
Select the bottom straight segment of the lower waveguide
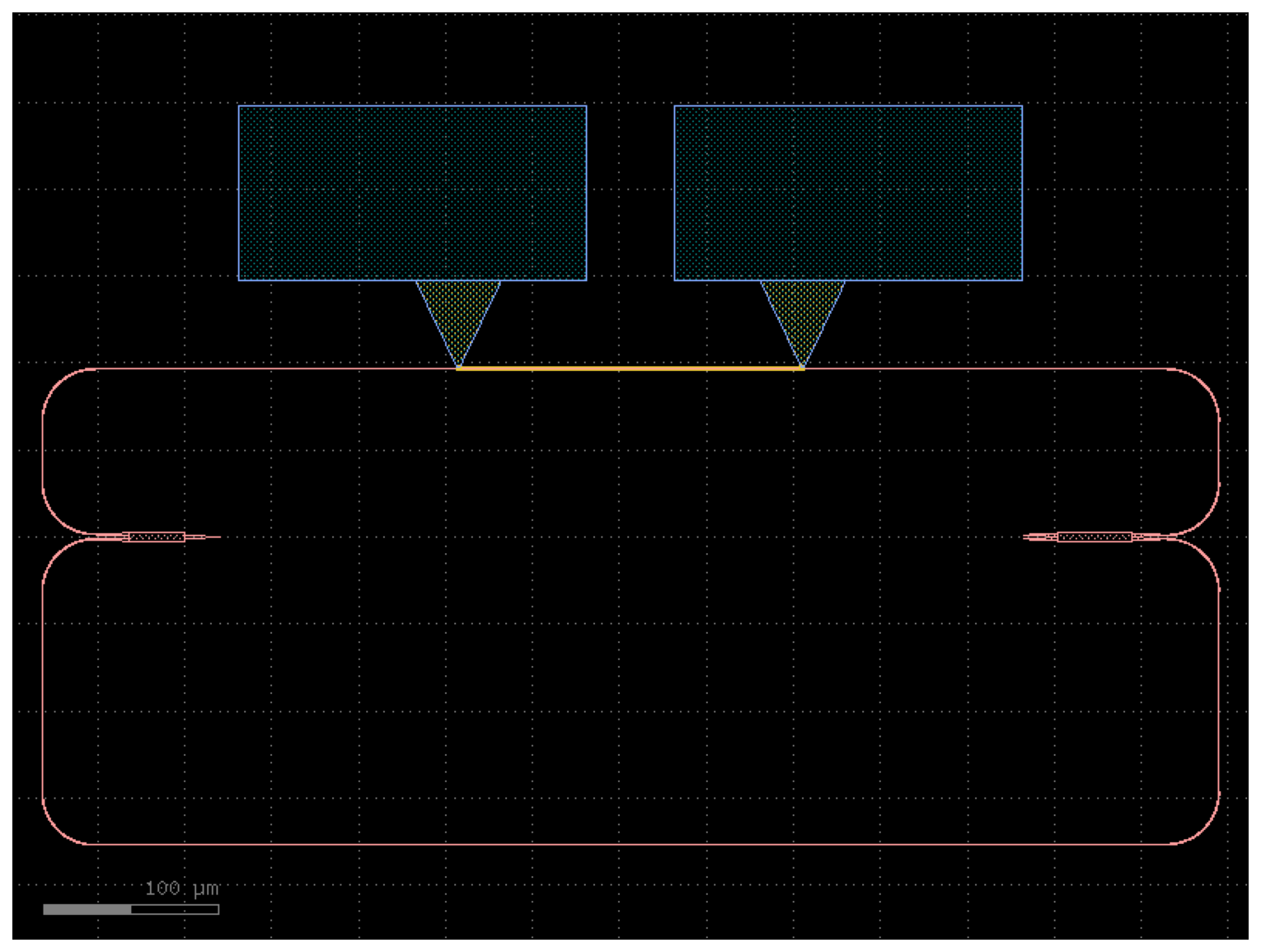[x=630, y=844]
